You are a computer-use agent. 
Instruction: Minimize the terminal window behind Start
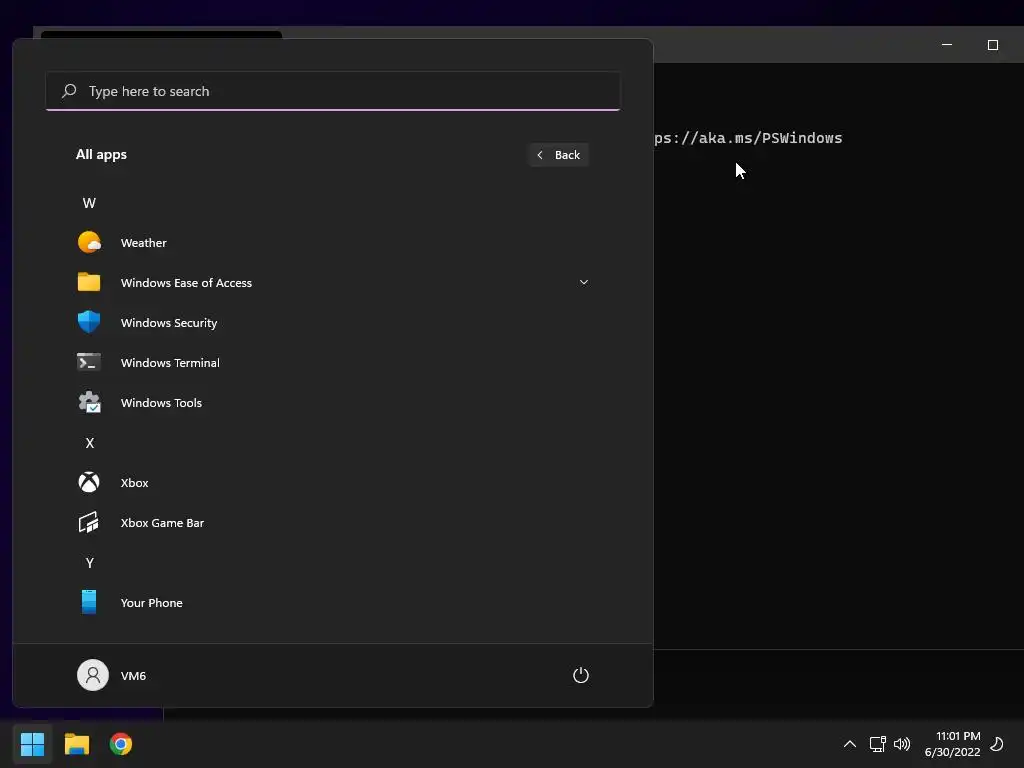(947, 44)
